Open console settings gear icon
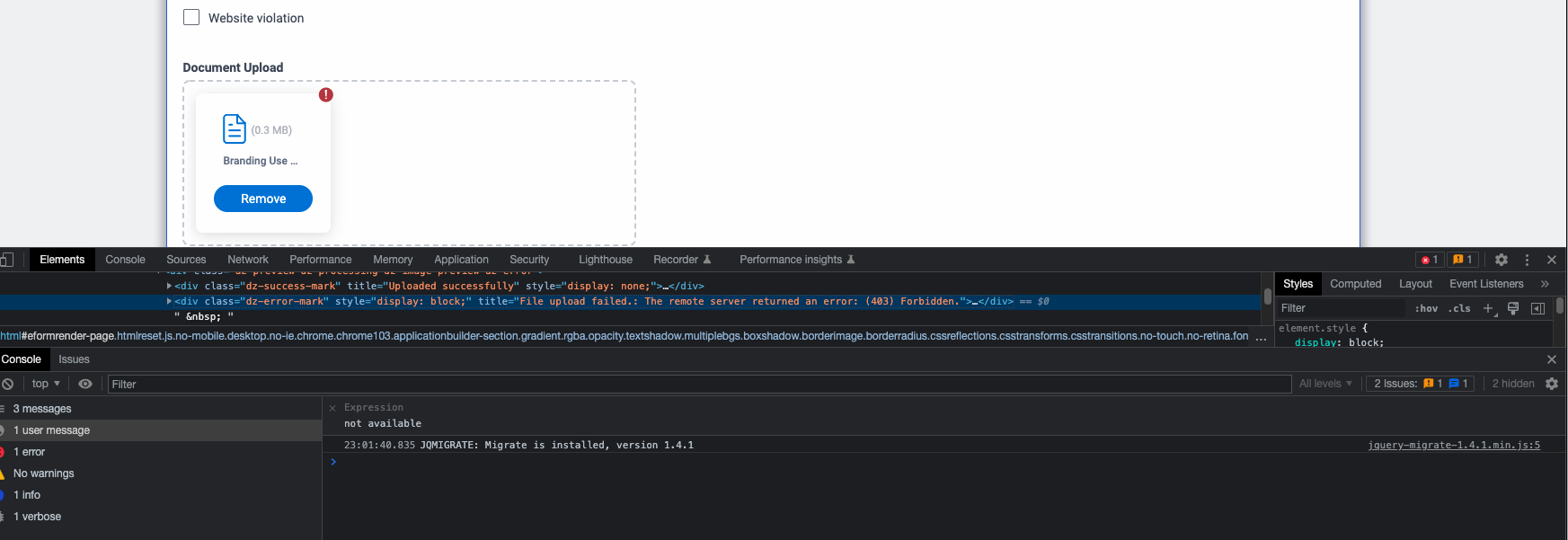1568x540 pixels. coord(1552,384)
